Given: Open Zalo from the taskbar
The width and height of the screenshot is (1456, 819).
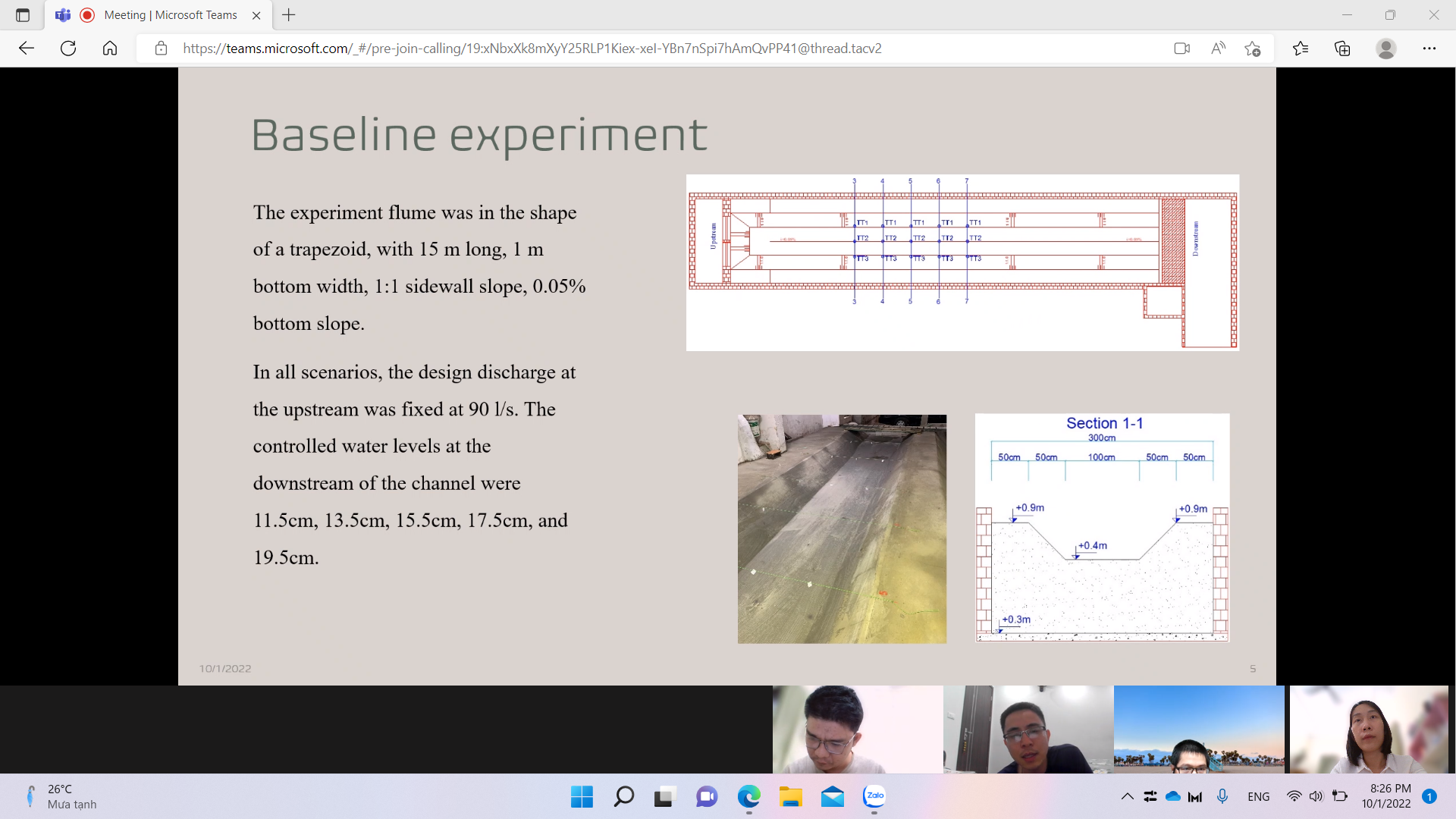Looking at the screenshot, I should [874, 796].
